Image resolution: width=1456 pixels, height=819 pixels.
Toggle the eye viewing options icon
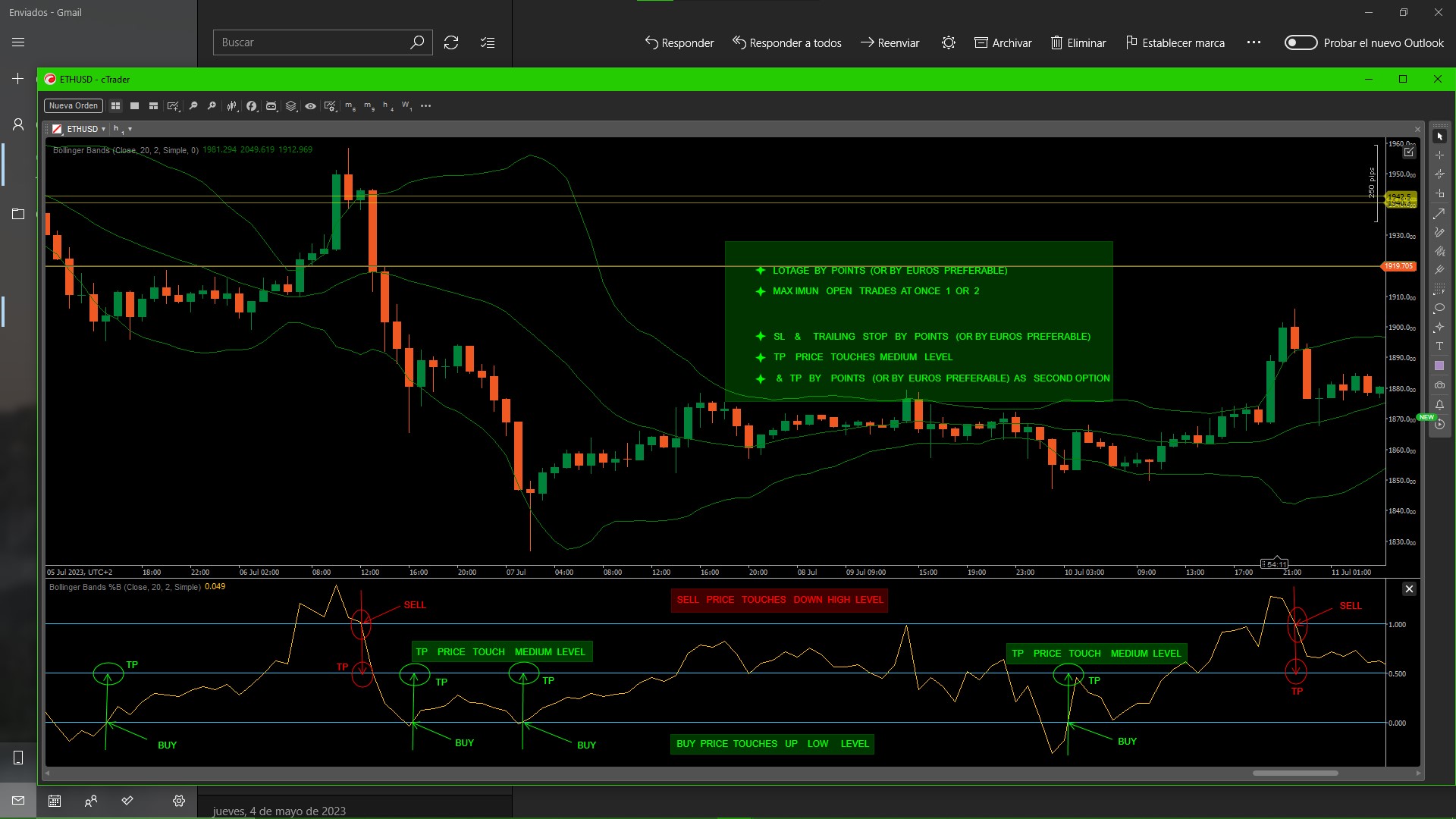[x=310, y=106]
